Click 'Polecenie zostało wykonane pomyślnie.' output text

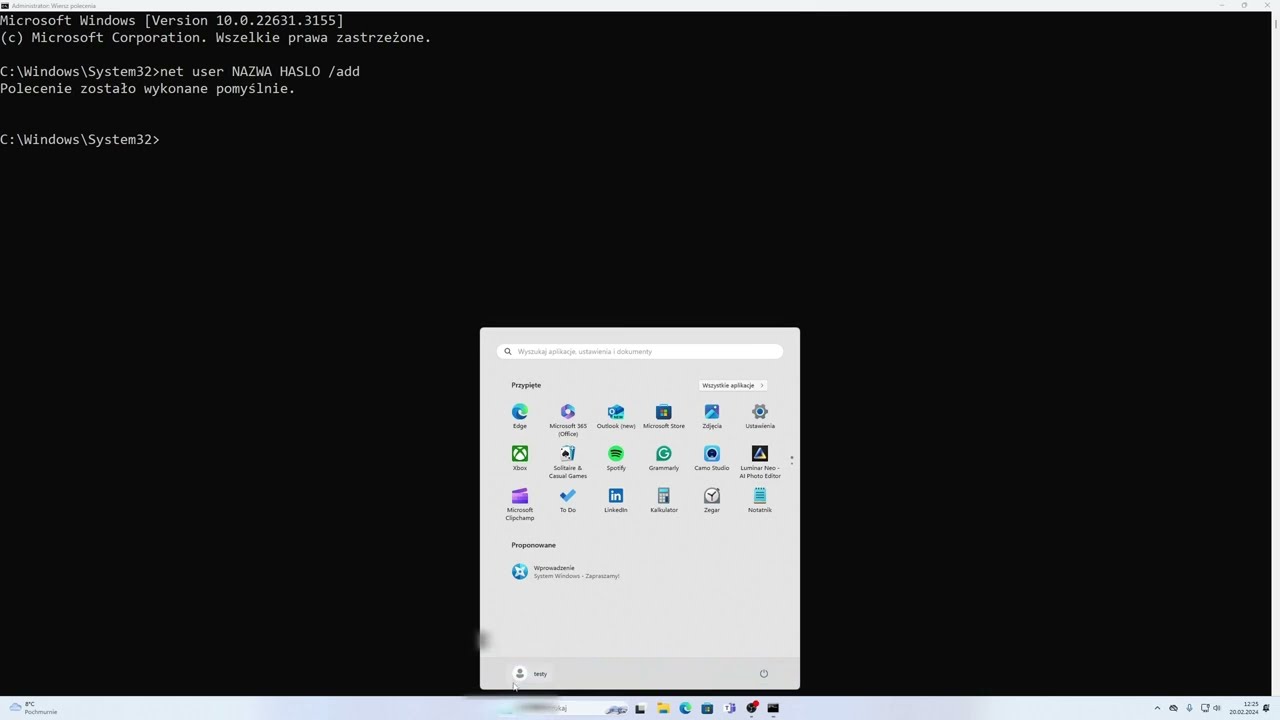click(x=148, y=88)
